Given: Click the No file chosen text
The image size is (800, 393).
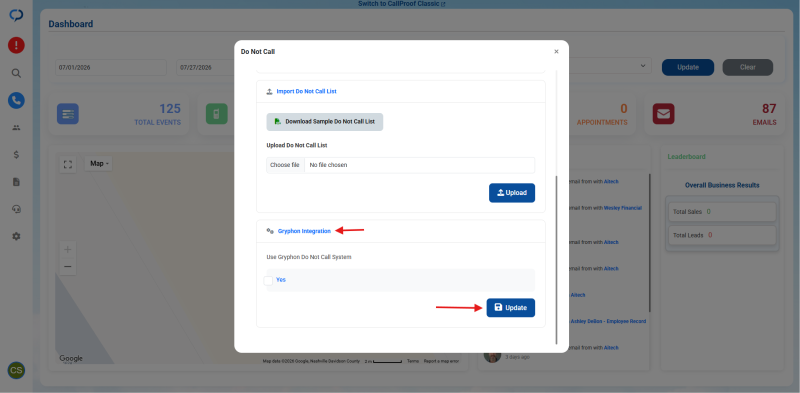Looking at the screenshot, I should (329, 165).
